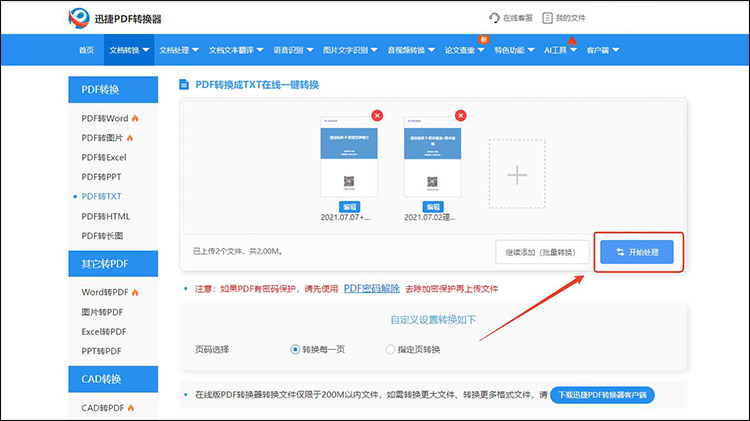Open PDF转HTML in the sidebar
The height and width of the screenshot is (421, 750).
coord(106,216)
